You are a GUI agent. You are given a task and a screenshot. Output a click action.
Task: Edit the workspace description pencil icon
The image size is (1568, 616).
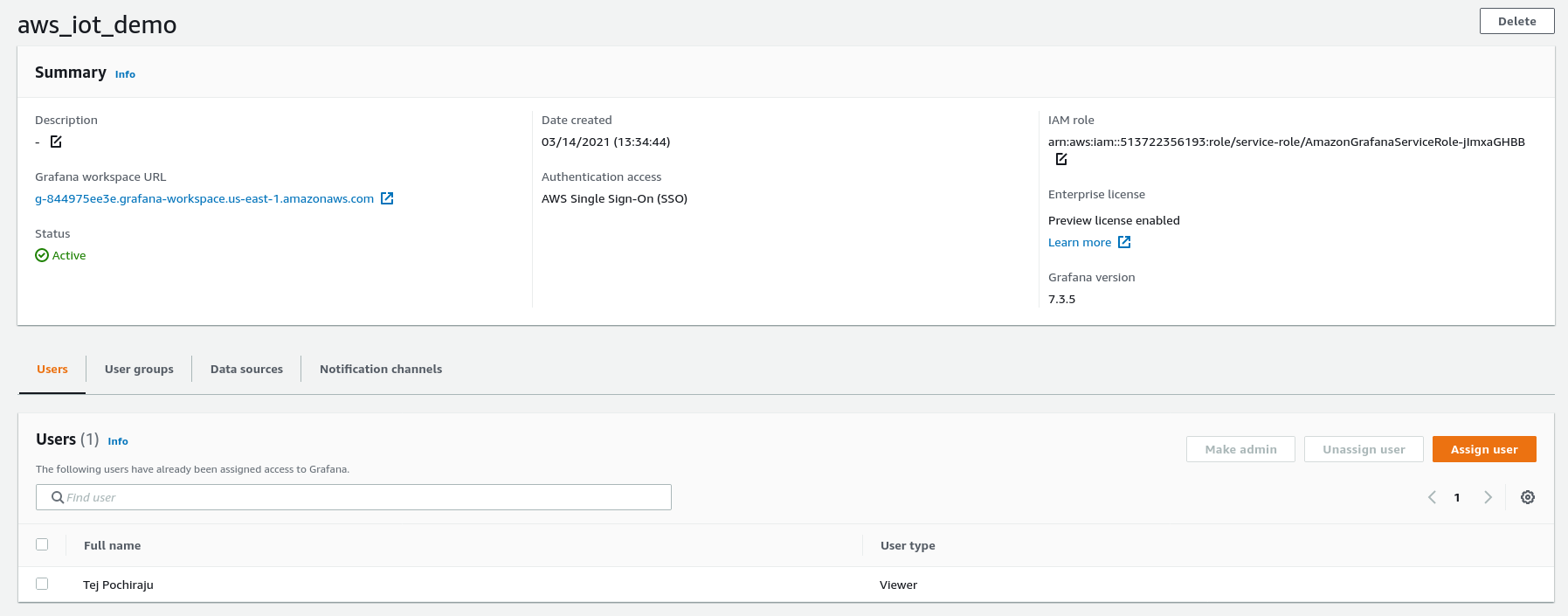[56, 142]
